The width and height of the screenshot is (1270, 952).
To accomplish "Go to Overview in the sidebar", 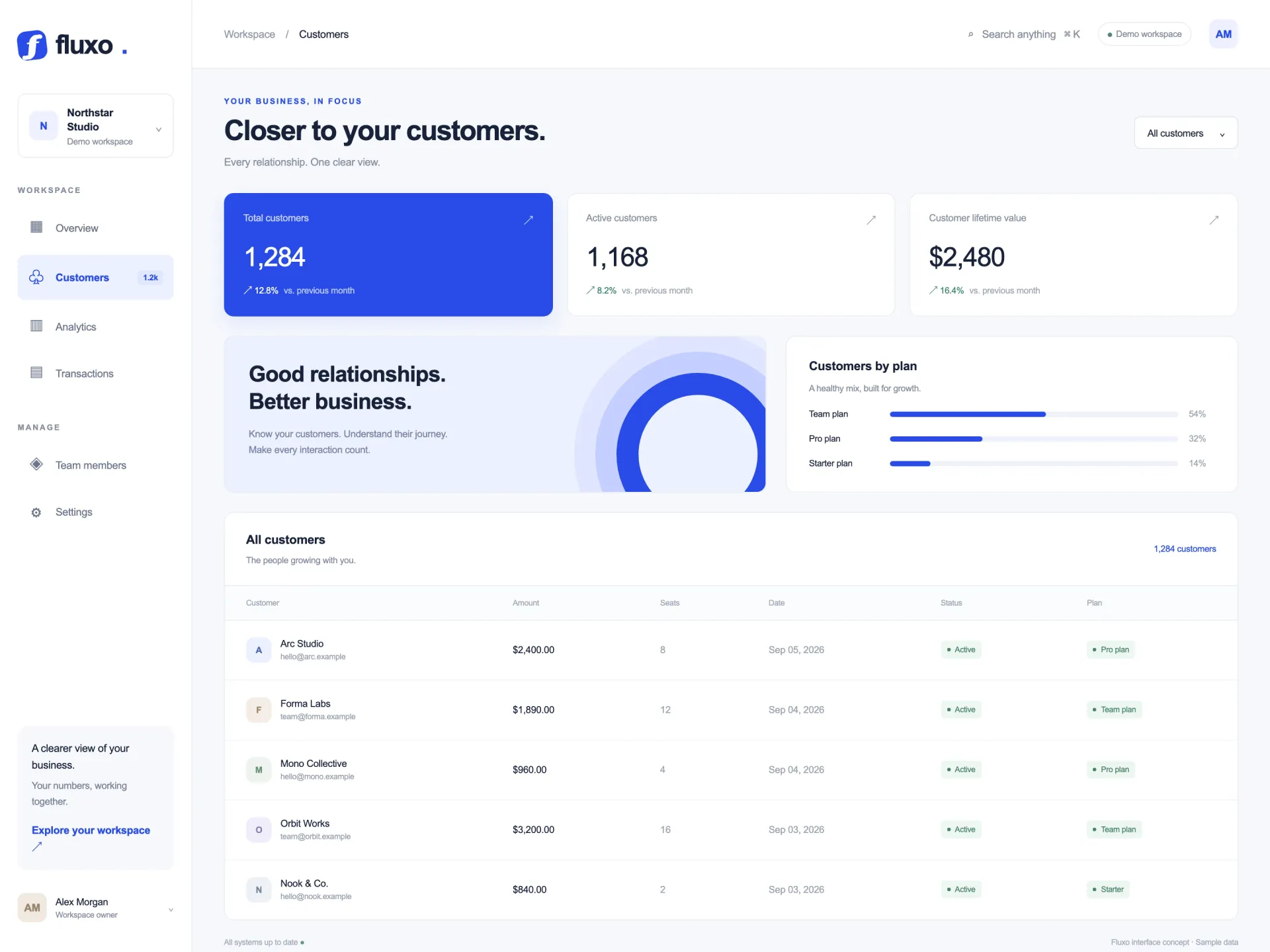I will point(95,228).
